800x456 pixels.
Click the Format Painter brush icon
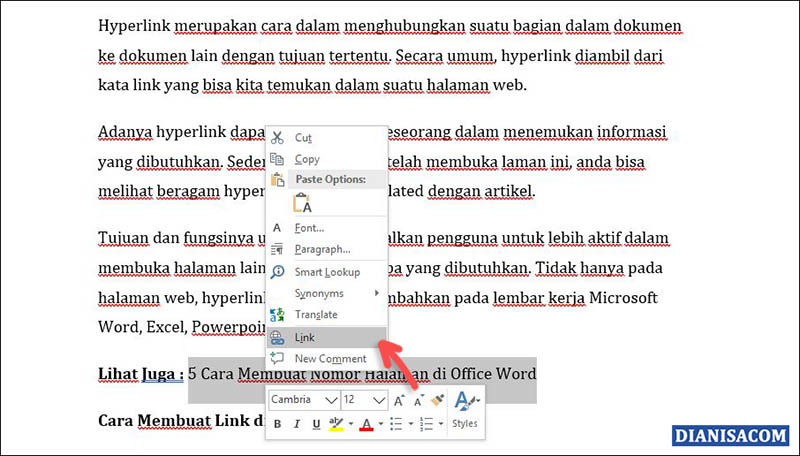(x=436, y=400)
